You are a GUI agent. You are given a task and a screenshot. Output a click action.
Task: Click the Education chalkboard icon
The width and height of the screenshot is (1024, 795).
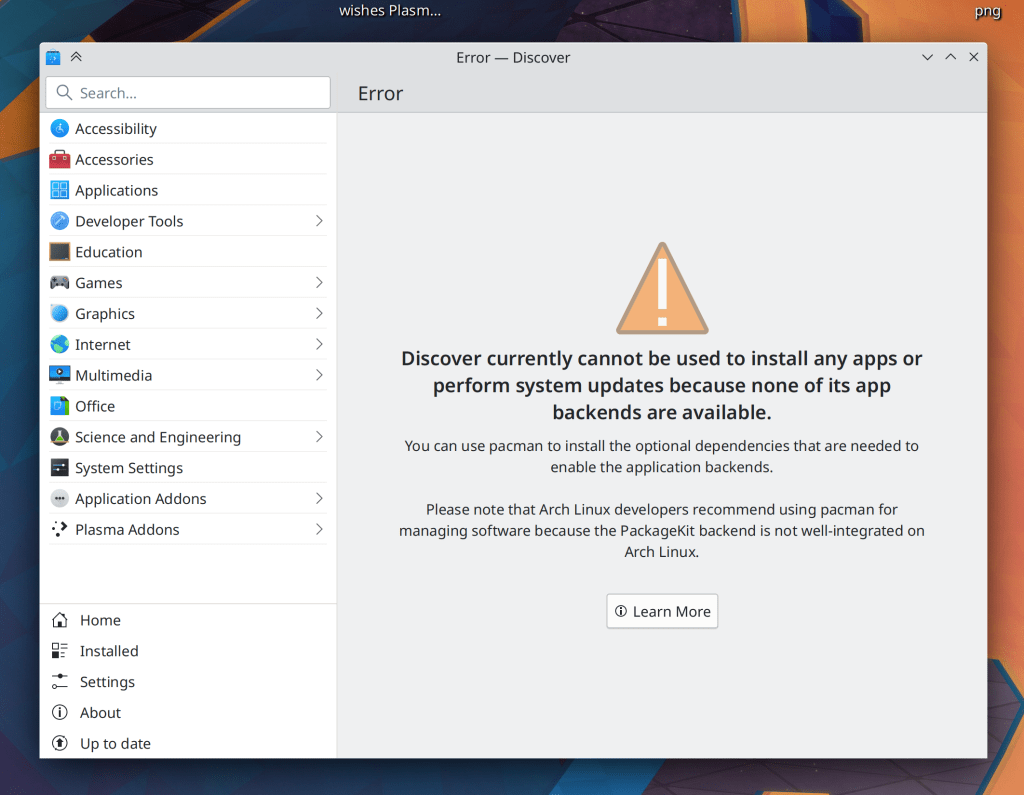coord(60,252)
